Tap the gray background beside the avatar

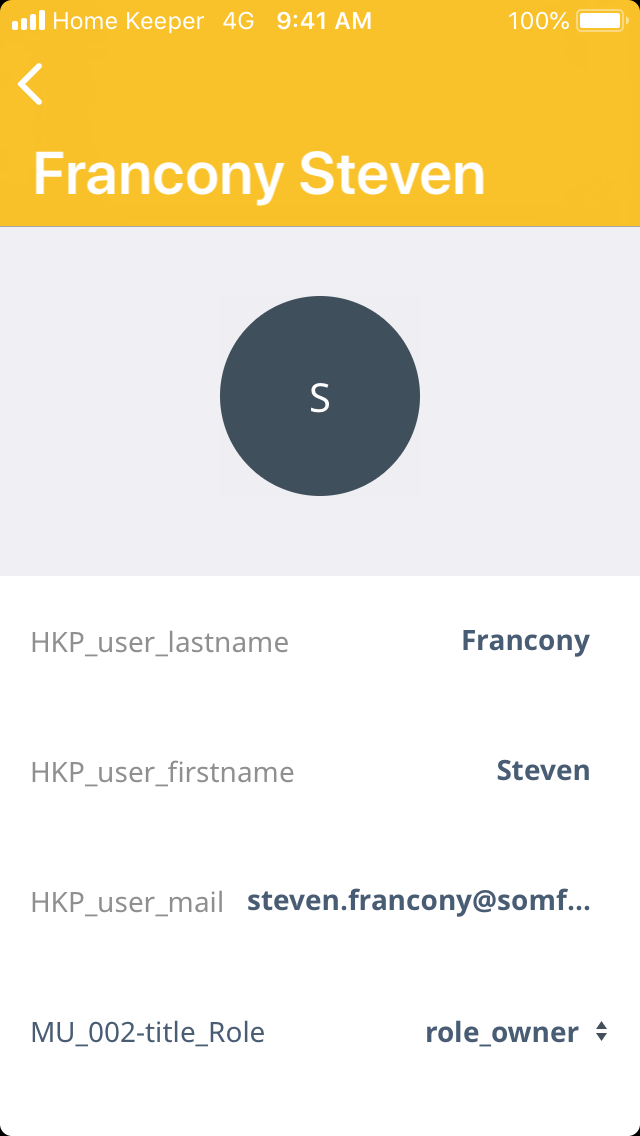click(x=110, y=400)
